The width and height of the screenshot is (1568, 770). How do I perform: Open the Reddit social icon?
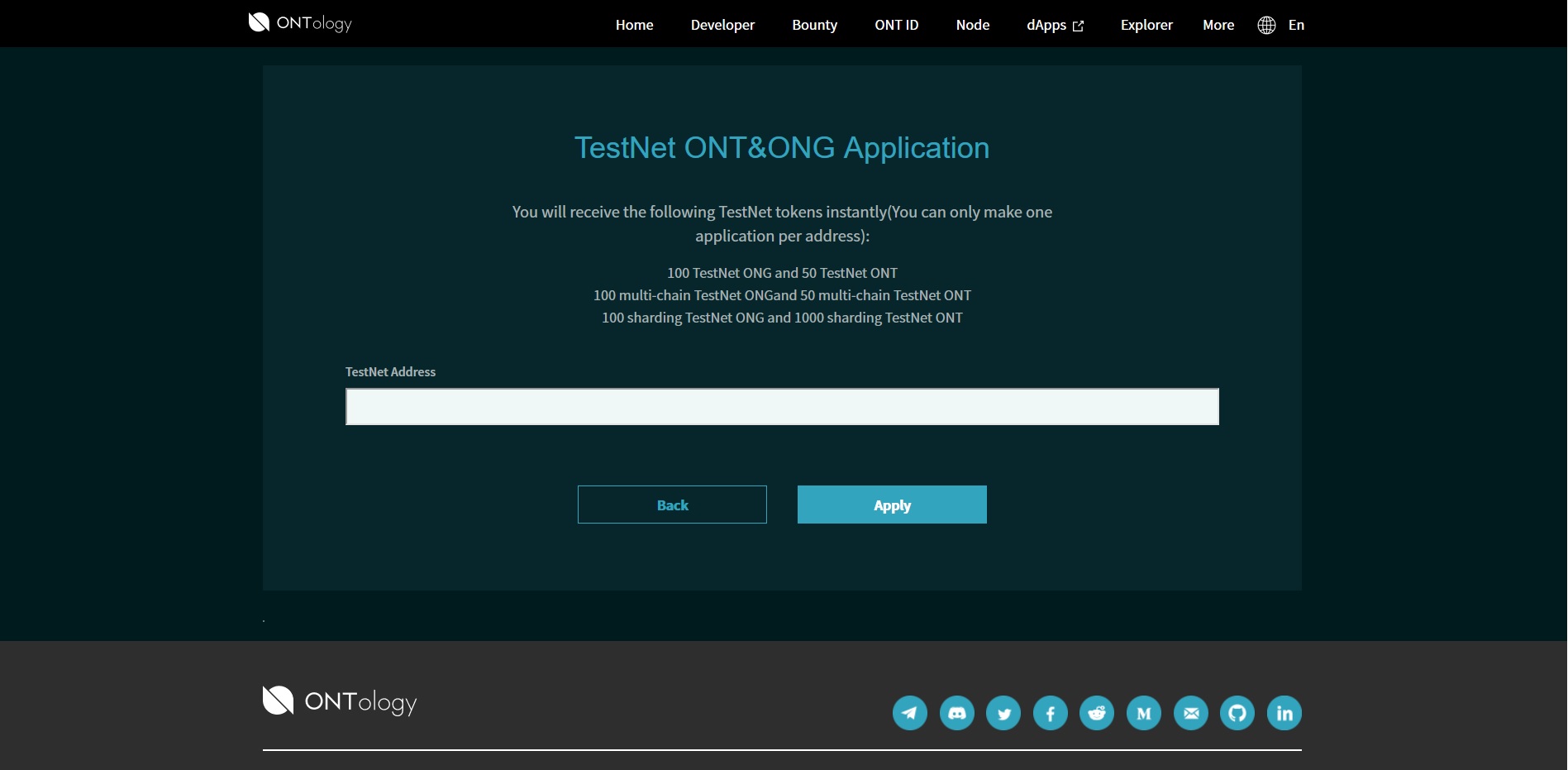pos(1097,713)
